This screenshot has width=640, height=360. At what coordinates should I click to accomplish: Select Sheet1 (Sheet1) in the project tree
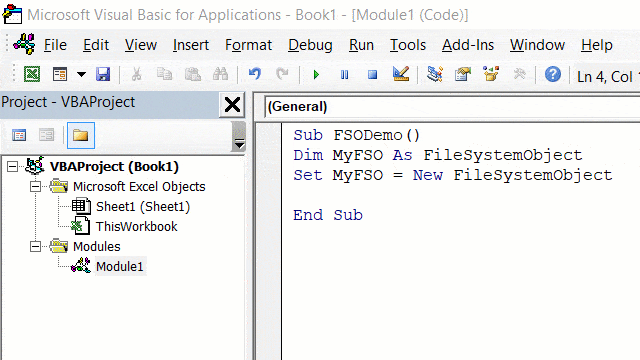tap(143, 207)
